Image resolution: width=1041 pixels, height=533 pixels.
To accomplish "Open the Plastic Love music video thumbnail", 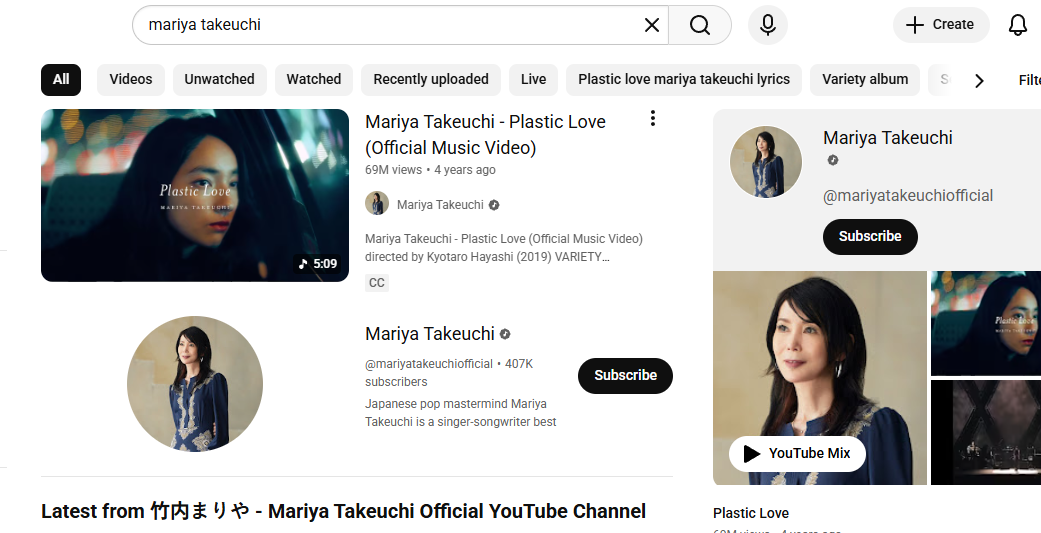I will tap(195, 195).
